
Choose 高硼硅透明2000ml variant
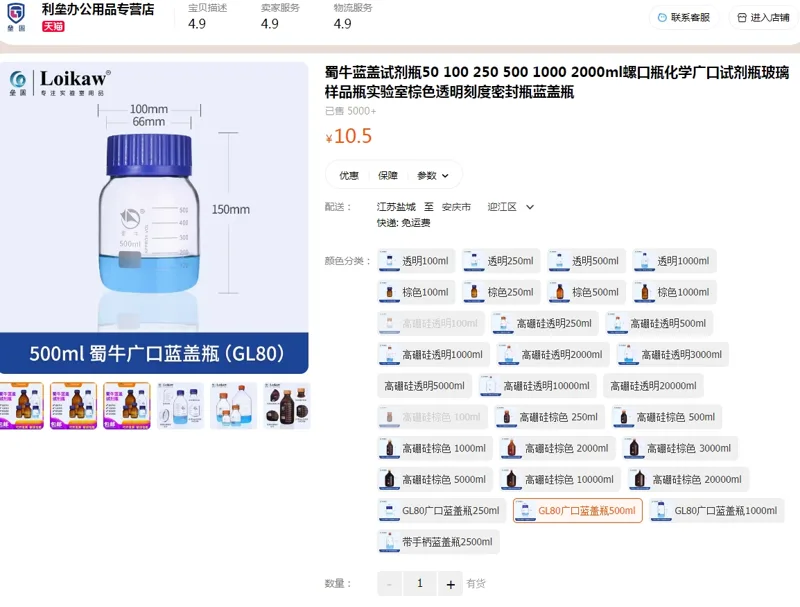click(x=553, y=355)
